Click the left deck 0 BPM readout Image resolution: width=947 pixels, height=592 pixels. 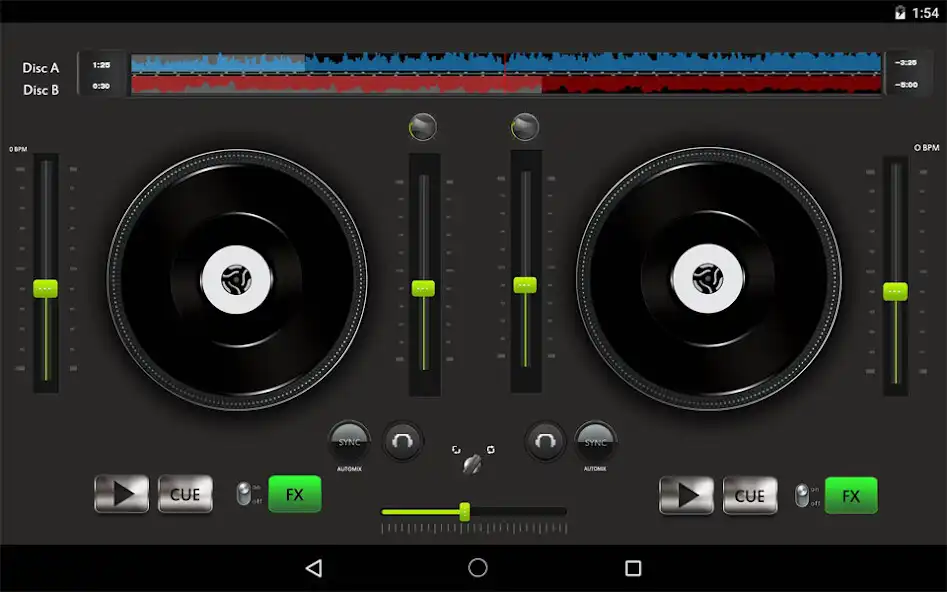[x=18, y=149]
